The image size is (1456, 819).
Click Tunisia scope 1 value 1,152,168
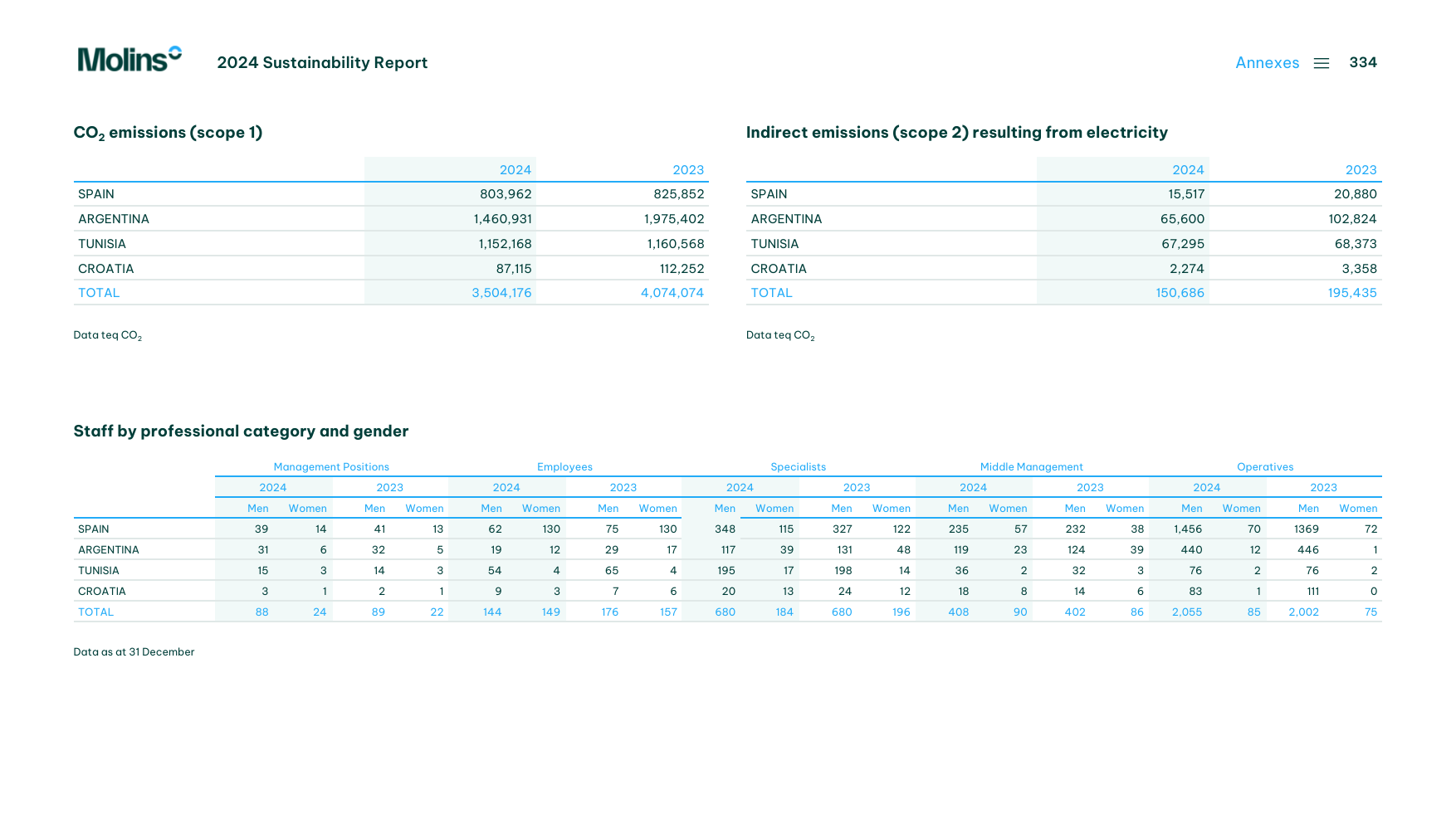505,244
